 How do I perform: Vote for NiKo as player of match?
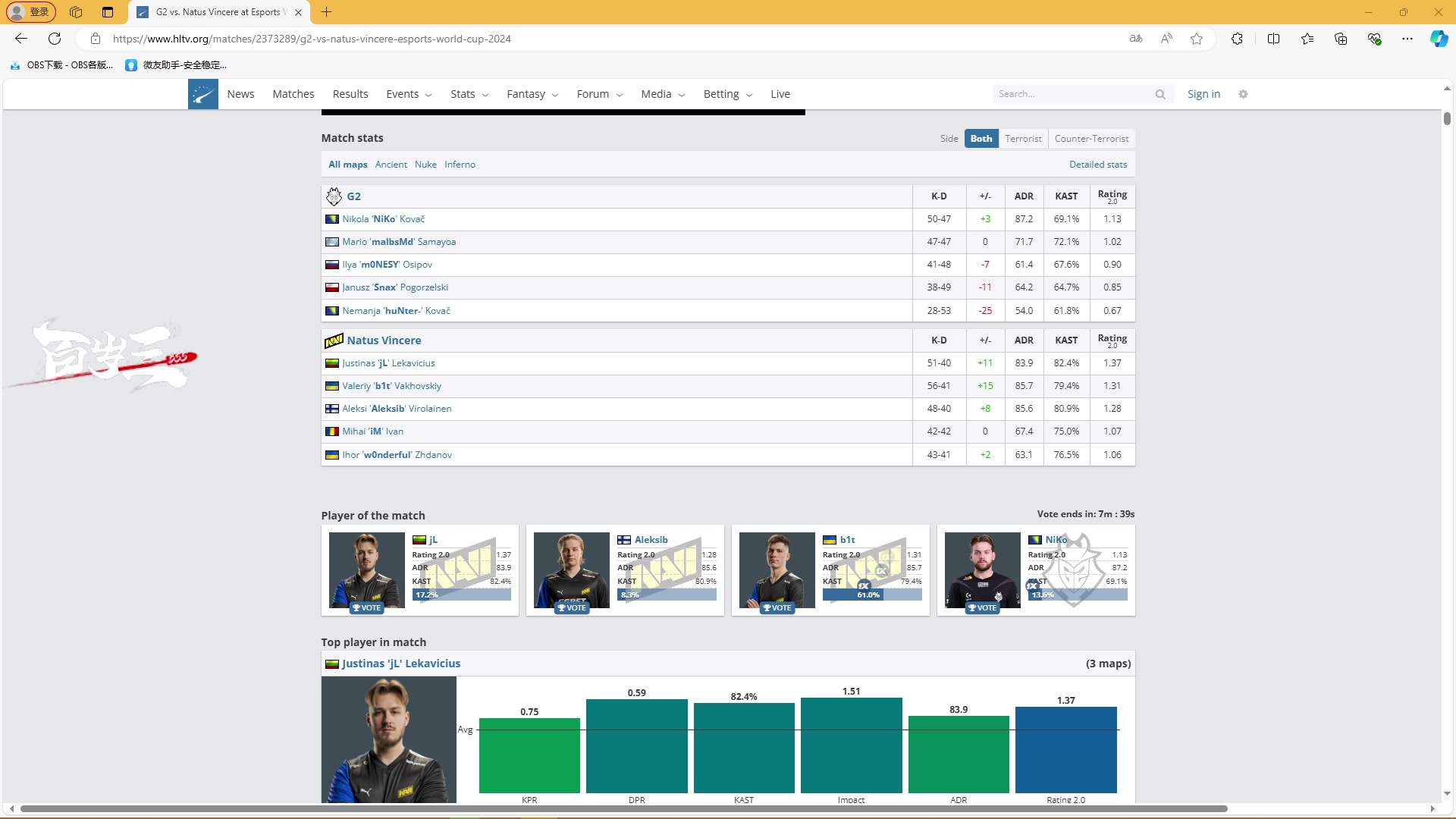tap(983, 608)
